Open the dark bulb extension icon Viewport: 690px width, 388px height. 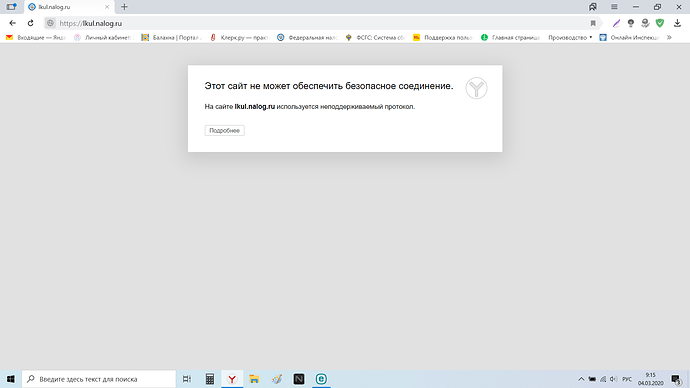coord(631,23)
